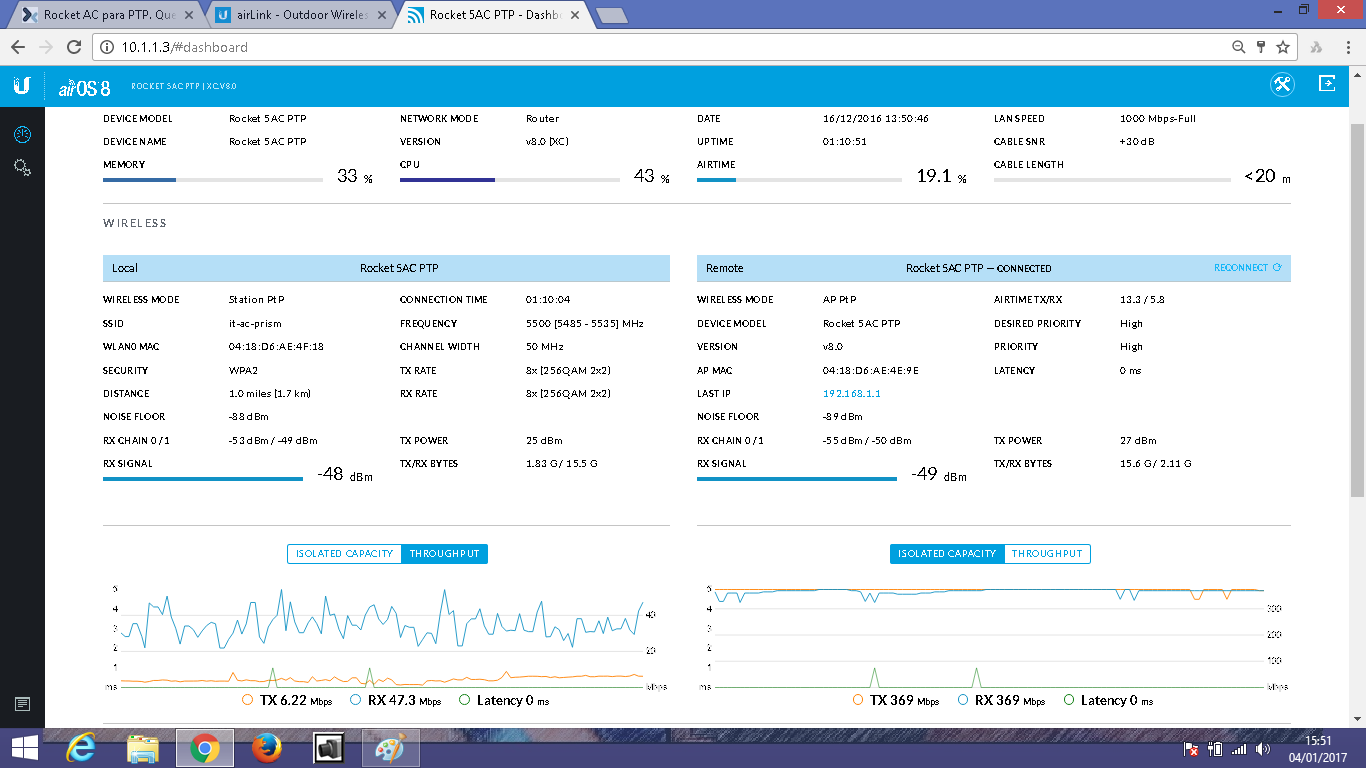This screenshot has height=768, width=1366.
Task: Reload the dashboard page
Action: (x=73, y=47)
